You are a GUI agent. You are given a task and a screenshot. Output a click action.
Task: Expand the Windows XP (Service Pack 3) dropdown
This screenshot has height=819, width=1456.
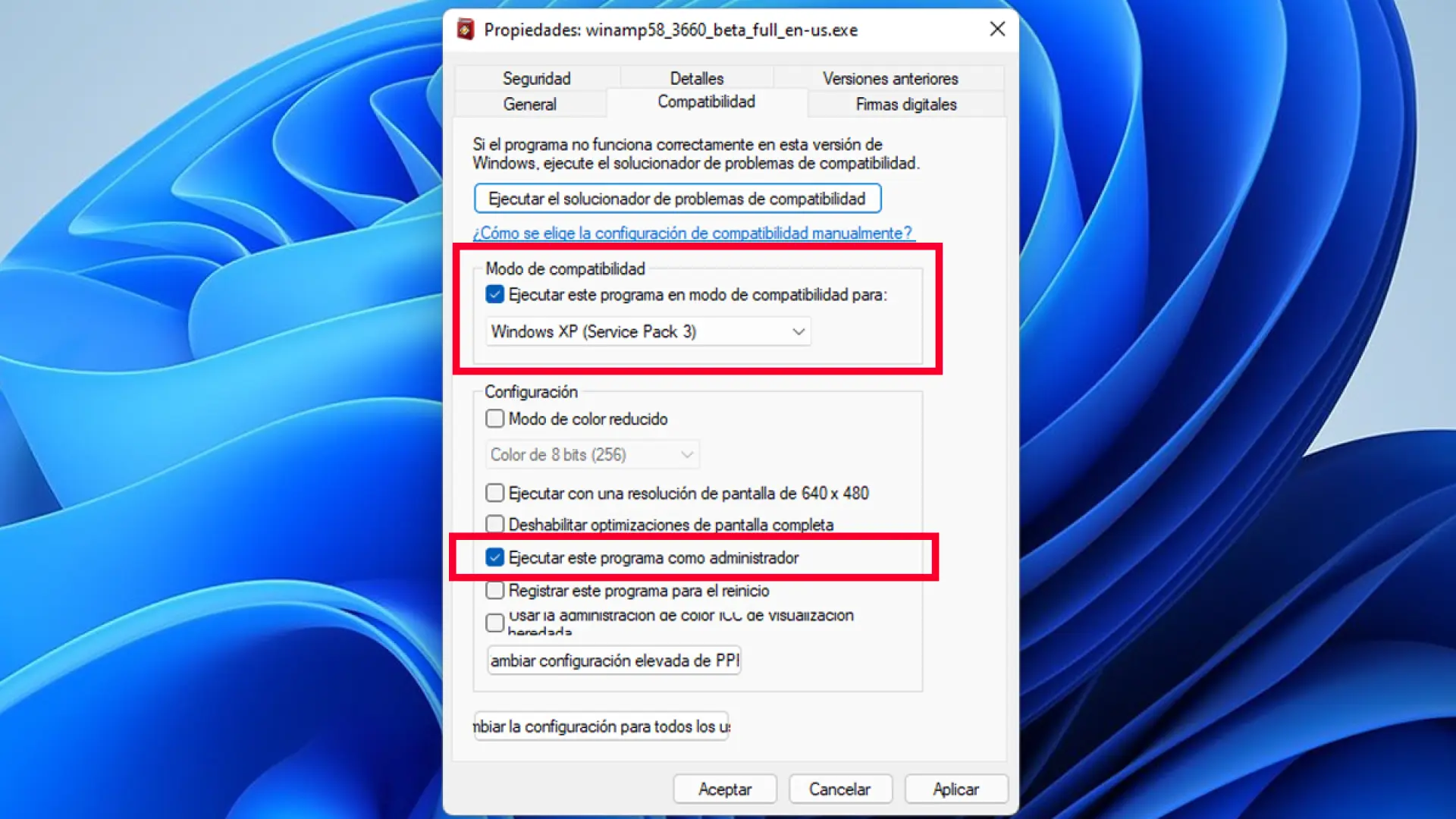pos(648,331)
